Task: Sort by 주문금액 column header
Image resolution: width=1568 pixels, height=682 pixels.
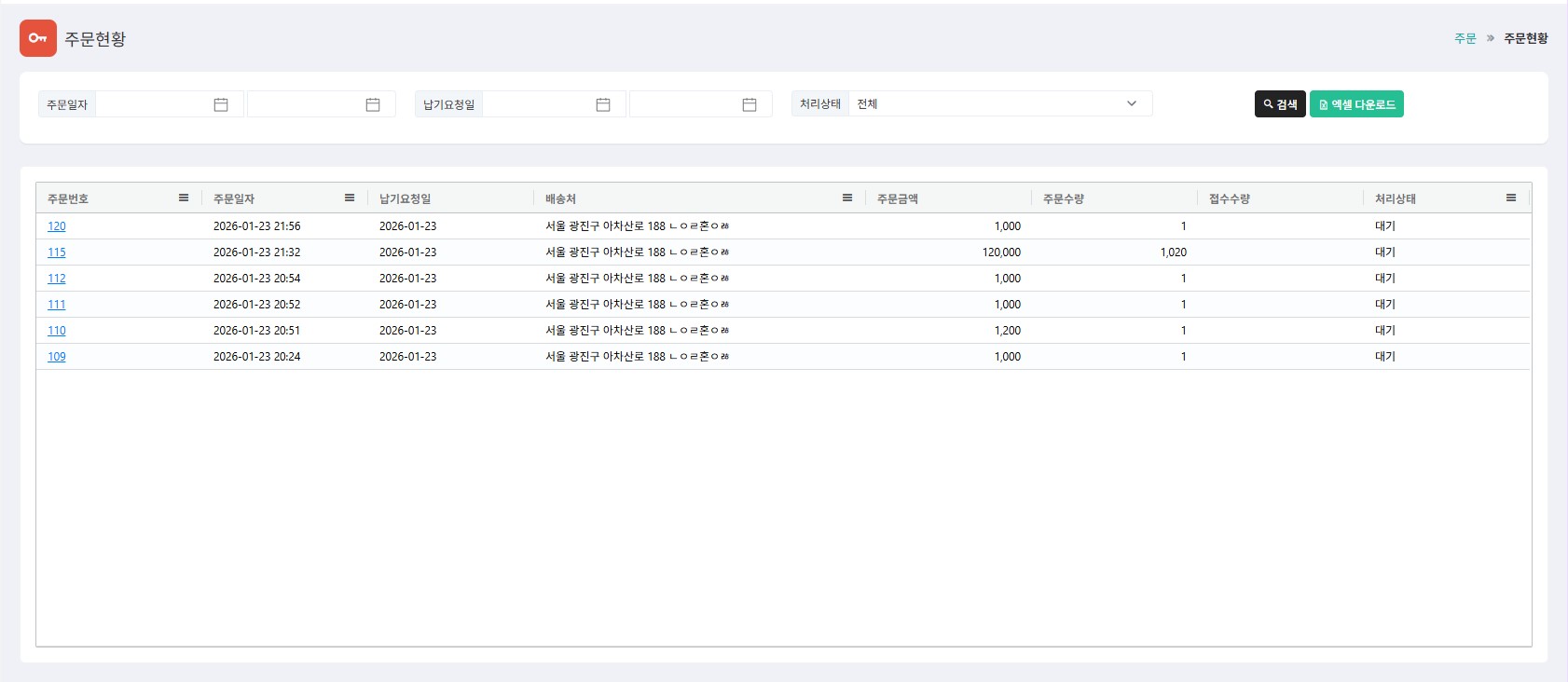Action: [898, 198]
